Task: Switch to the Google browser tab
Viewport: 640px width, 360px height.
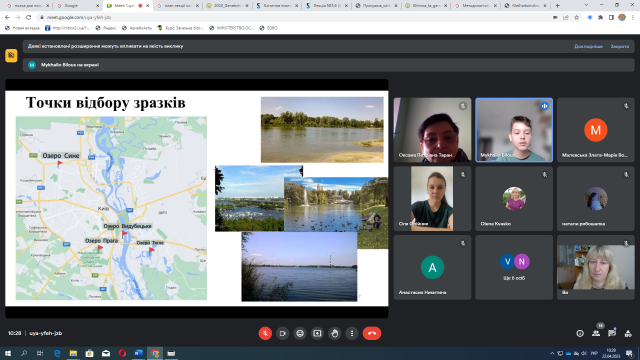Action: point(78,6)
